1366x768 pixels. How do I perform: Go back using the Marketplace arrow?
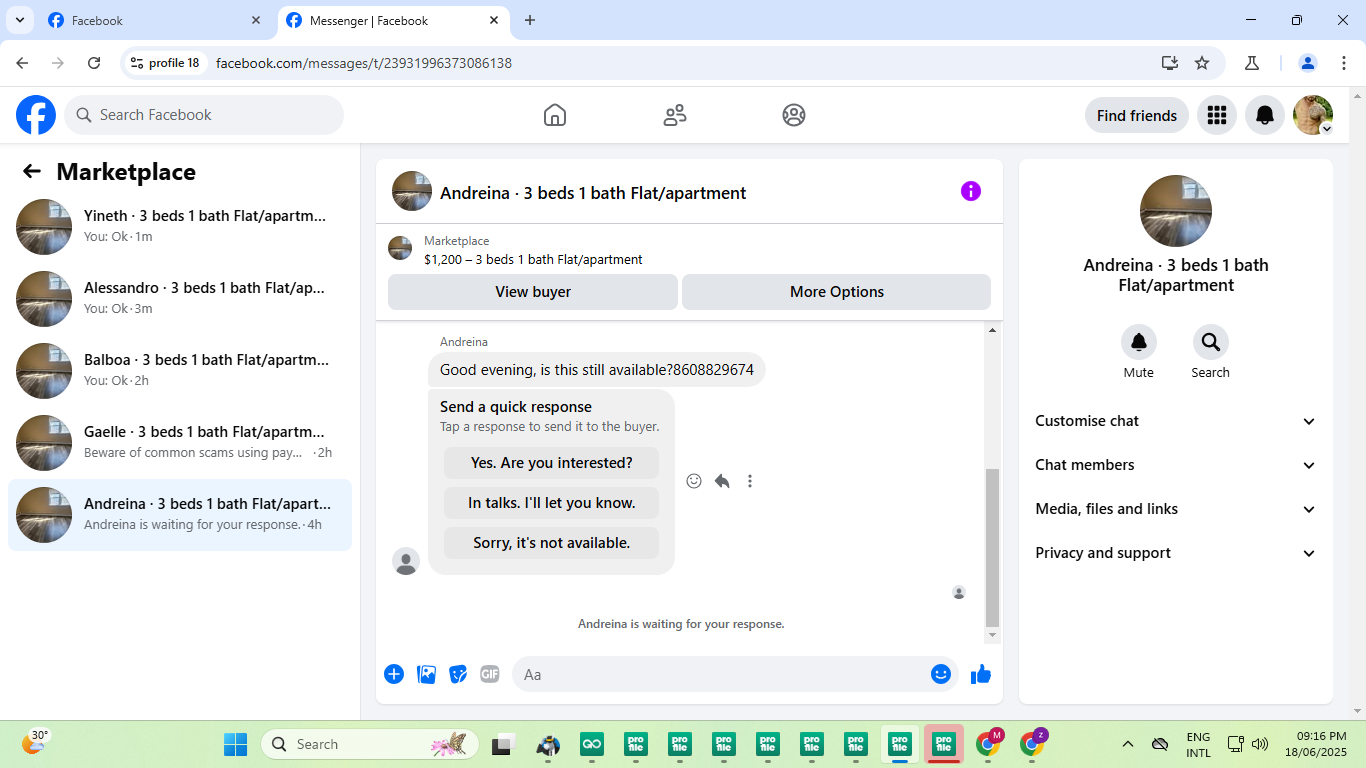pyautogui.click(x=32, y=171)
